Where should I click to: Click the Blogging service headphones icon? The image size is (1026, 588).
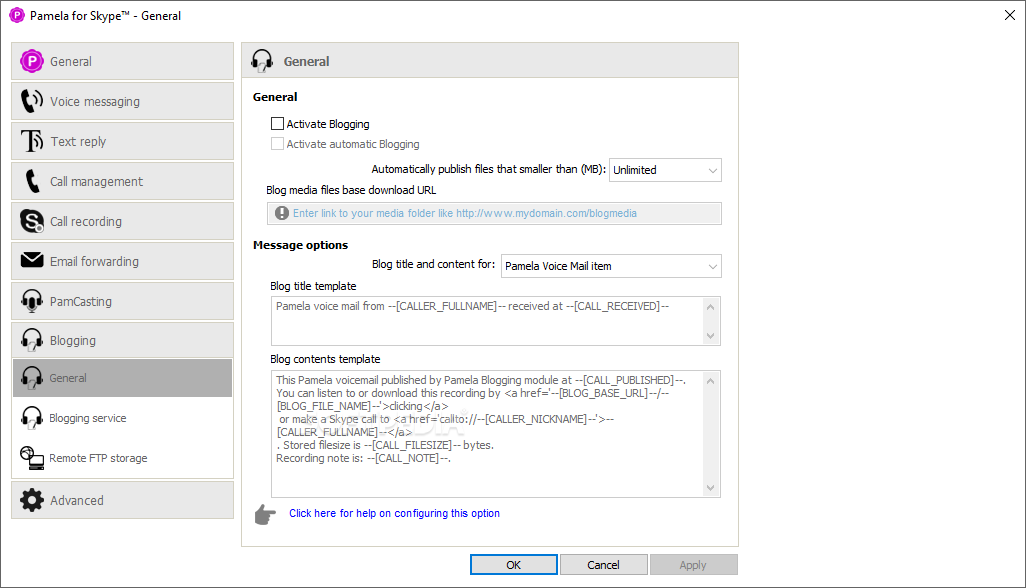[31, 418]
